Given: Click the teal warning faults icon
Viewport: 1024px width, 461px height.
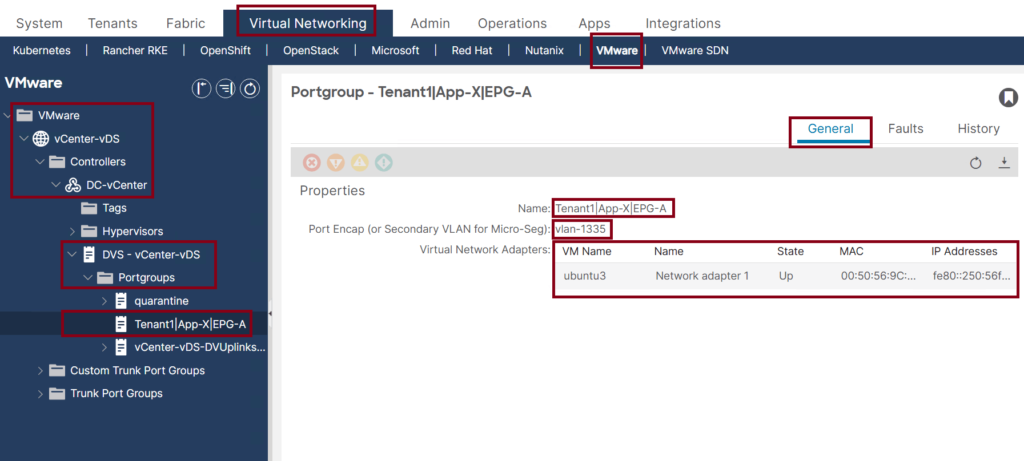Looking at the screenshot, I should 384,163.
